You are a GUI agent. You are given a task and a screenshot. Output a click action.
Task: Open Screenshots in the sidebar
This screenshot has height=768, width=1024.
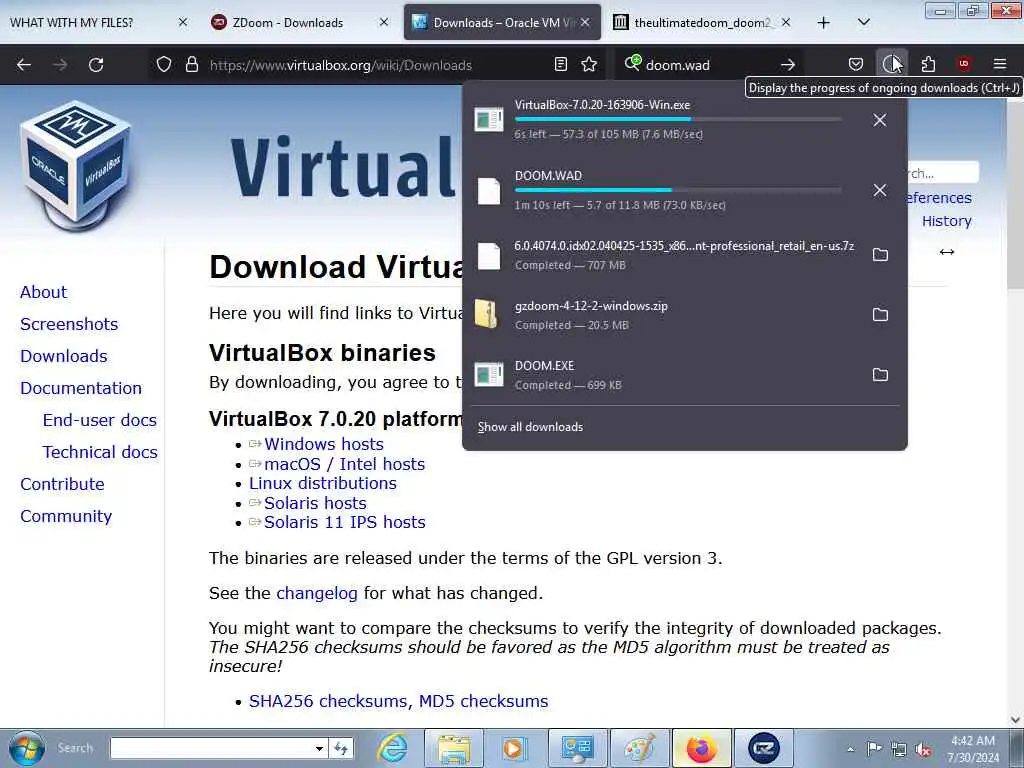(69, 324)
